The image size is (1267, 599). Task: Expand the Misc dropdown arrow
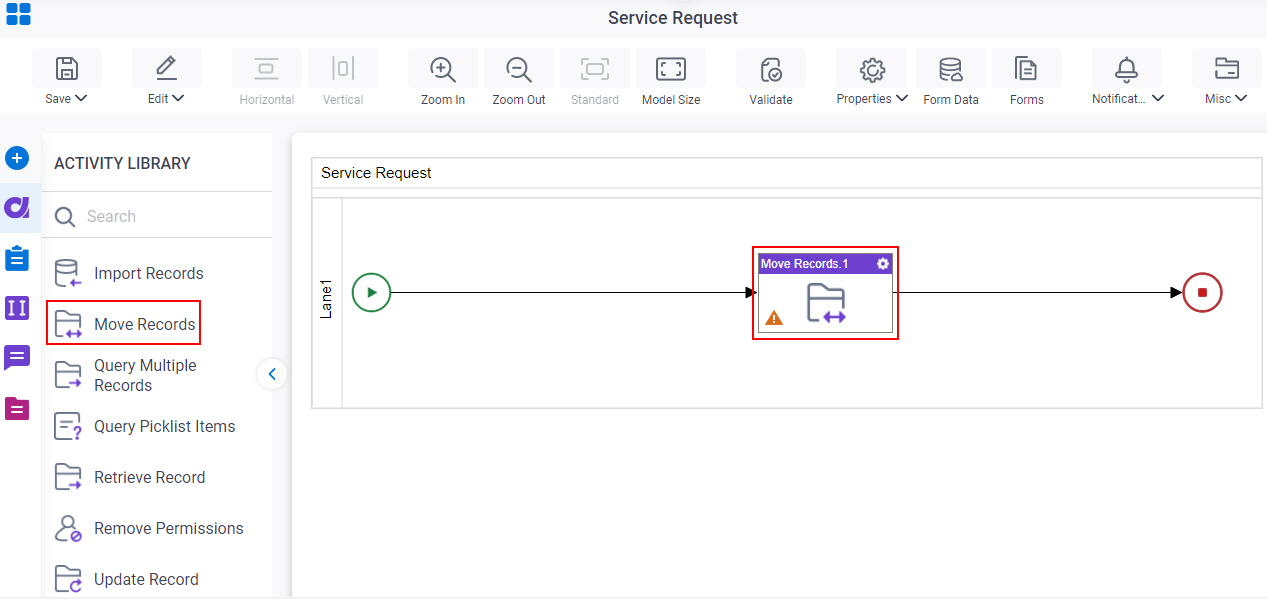1241,98
